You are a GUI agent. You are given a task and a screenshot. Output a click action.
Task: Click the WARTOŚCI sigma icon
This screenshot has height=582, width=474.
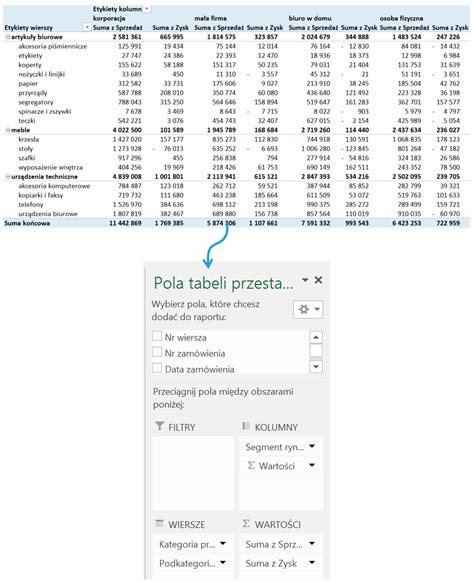tap(246, 523)
